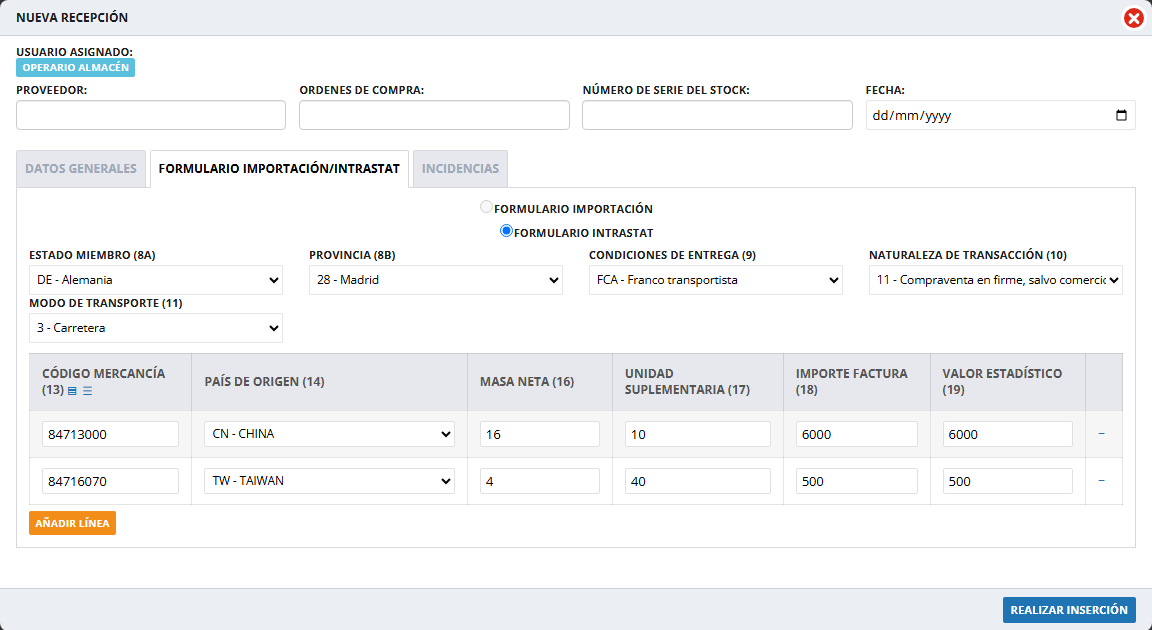Open the calendar picker in the Fecha field

pos(1121,115)
